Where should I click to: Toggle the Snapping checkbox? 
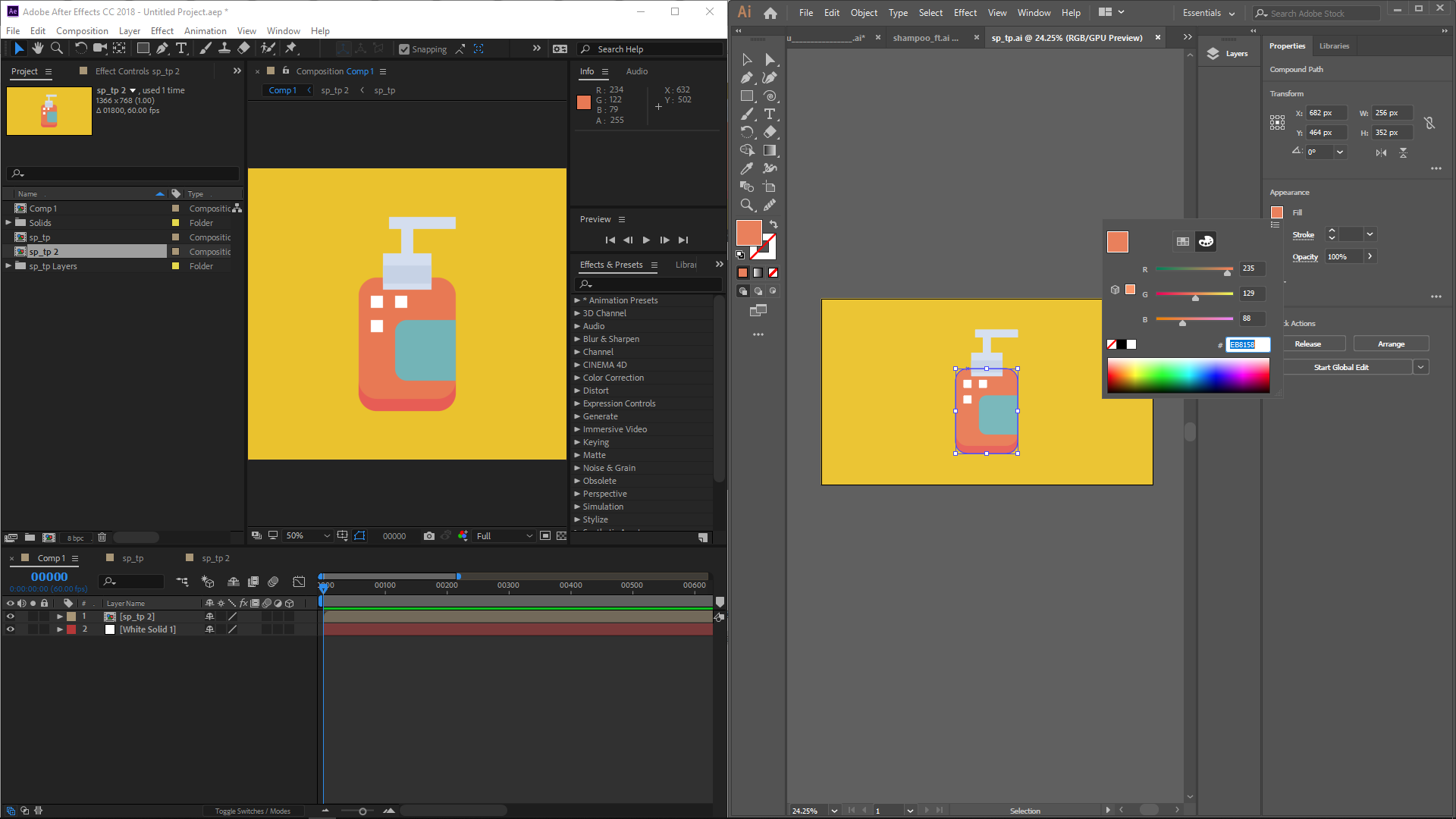pos(404,49)
